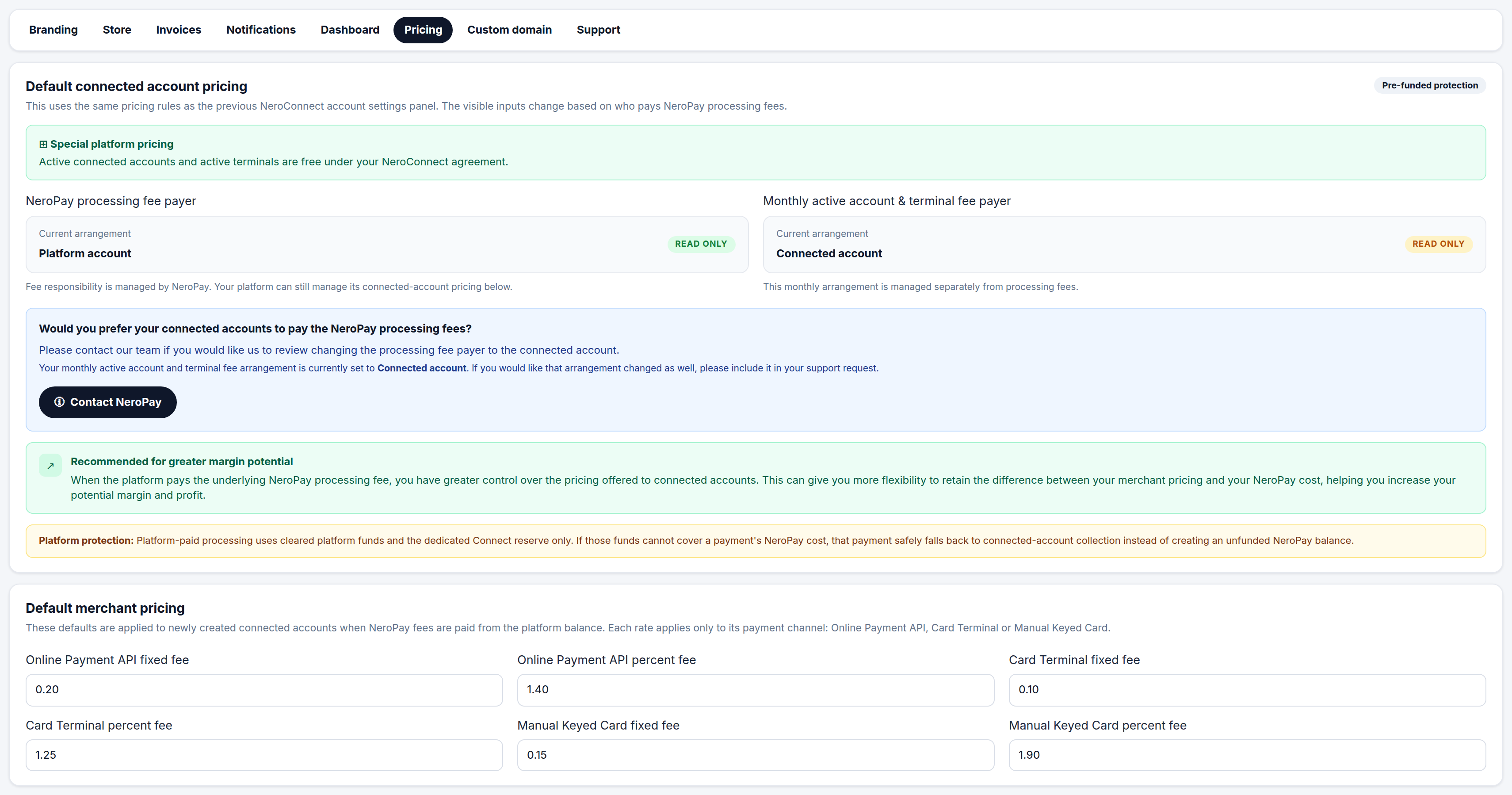The image size is (1512, 795).
Task: Click the 'Platform account' arrangement text
Action: coord(85,254)
